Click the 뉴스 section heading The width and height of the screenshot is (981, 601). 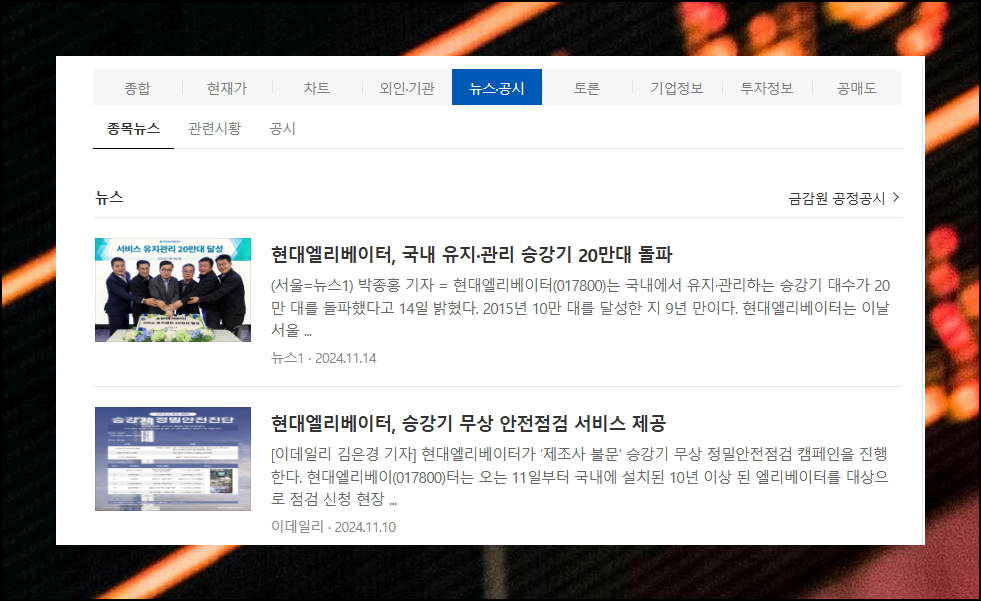point(109,198)
